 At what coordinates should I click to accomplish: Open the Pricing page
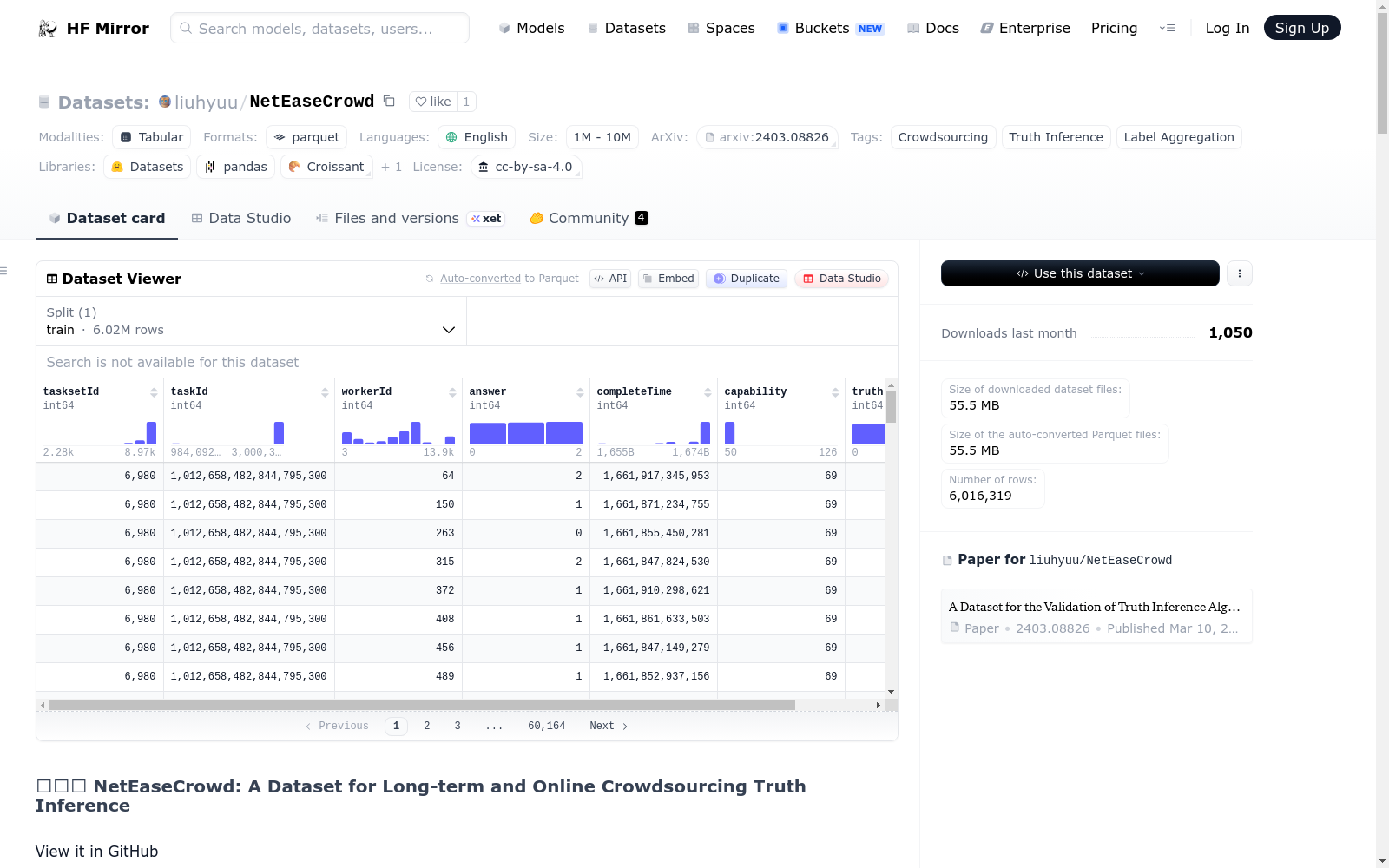point(1114,28)
